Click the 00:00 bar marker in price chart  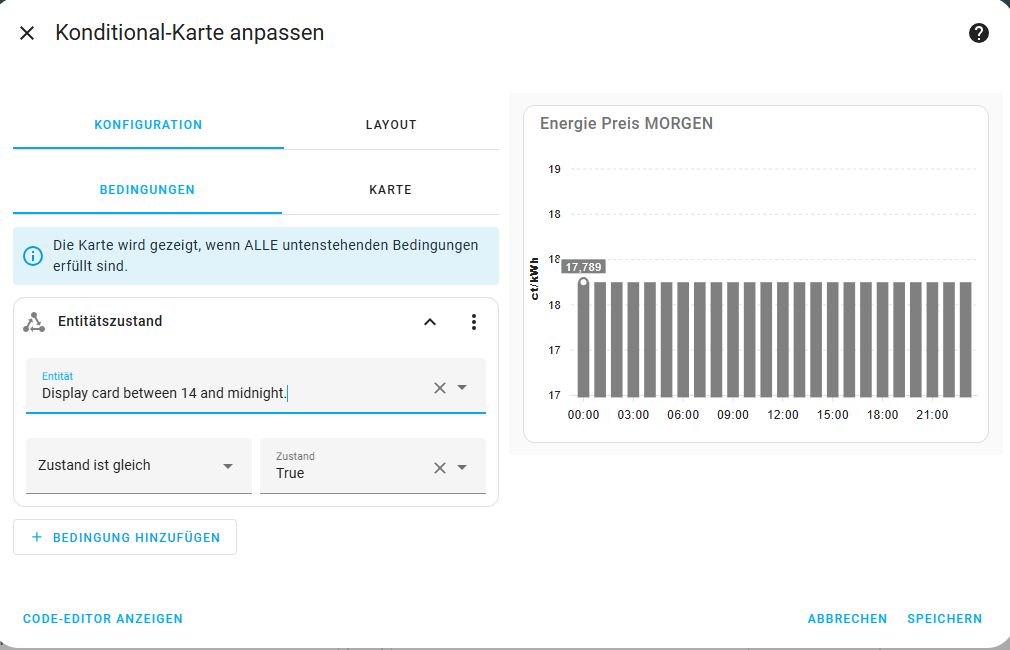click(584, 282)
